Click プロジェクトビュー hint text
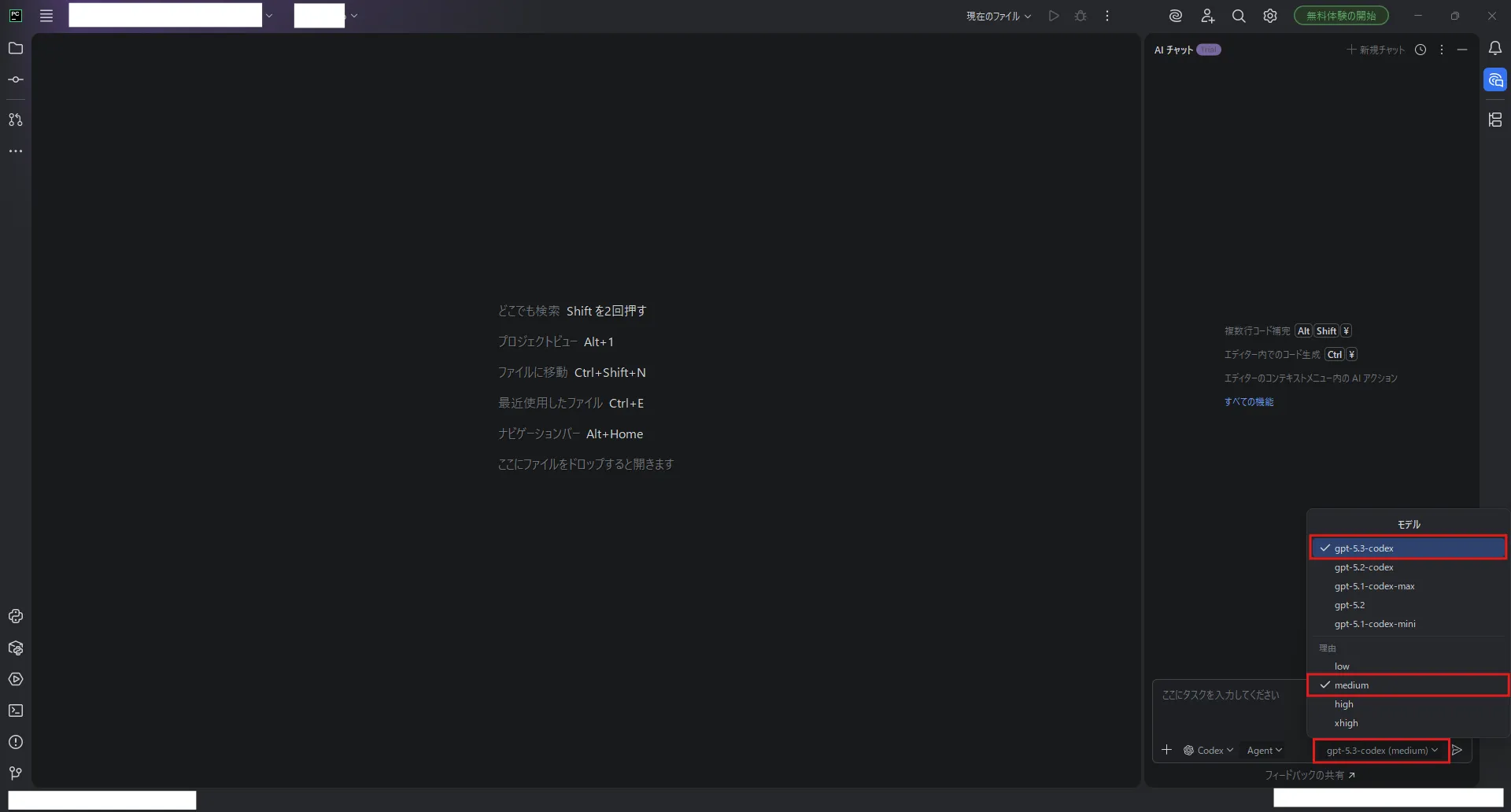1511x812 pixels. (x=538, y=341)
